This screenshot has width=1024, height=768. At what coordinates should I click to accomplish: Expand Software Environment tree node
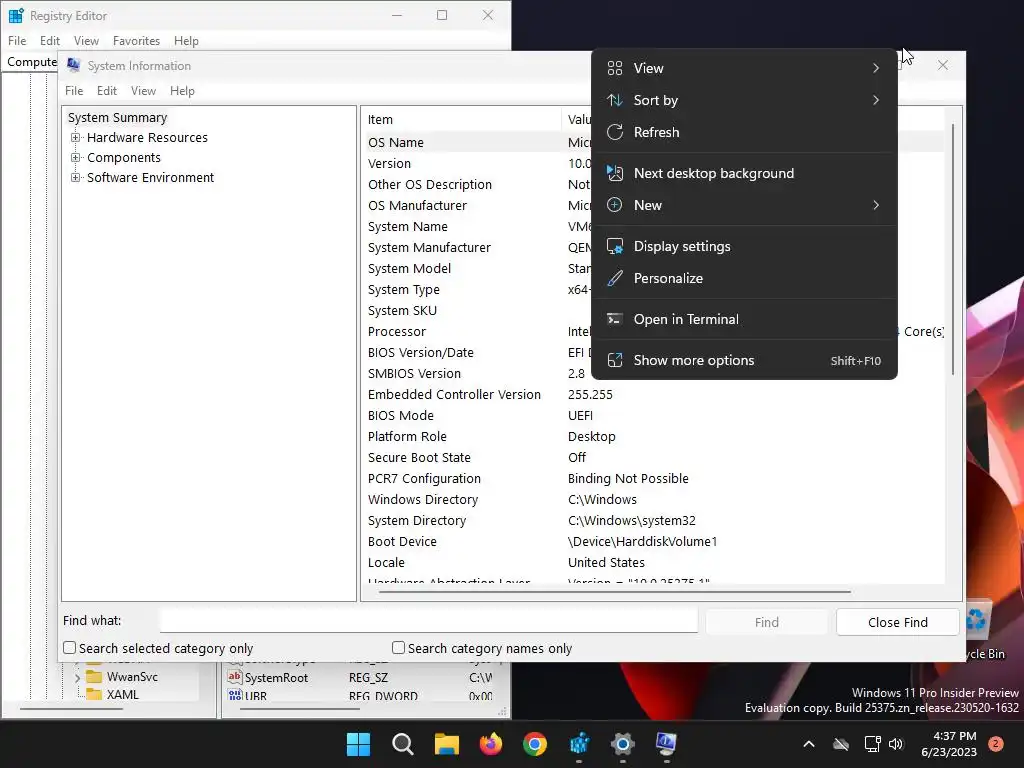pos(76,178)
